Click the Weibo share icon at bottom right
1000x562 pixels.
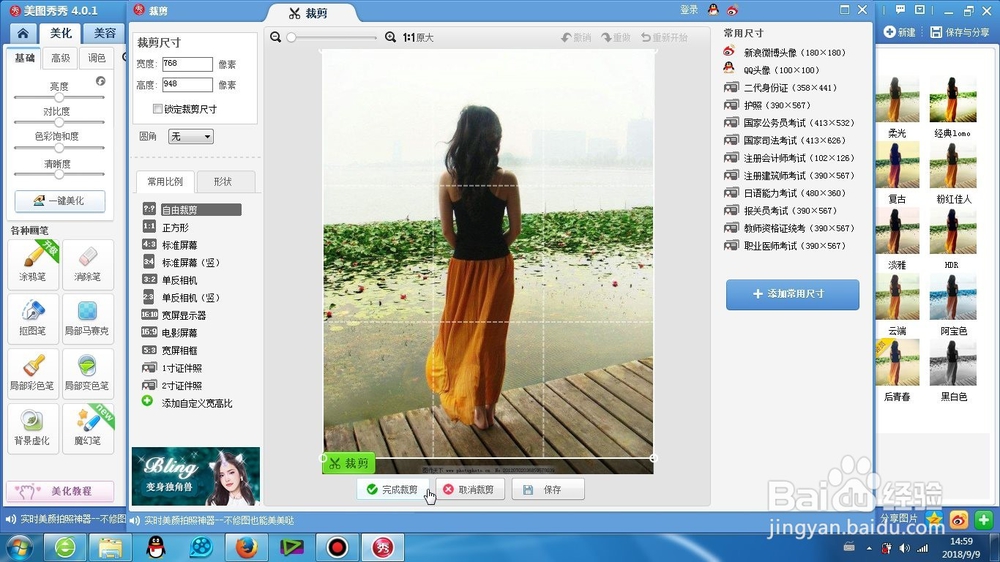(959, 520)
